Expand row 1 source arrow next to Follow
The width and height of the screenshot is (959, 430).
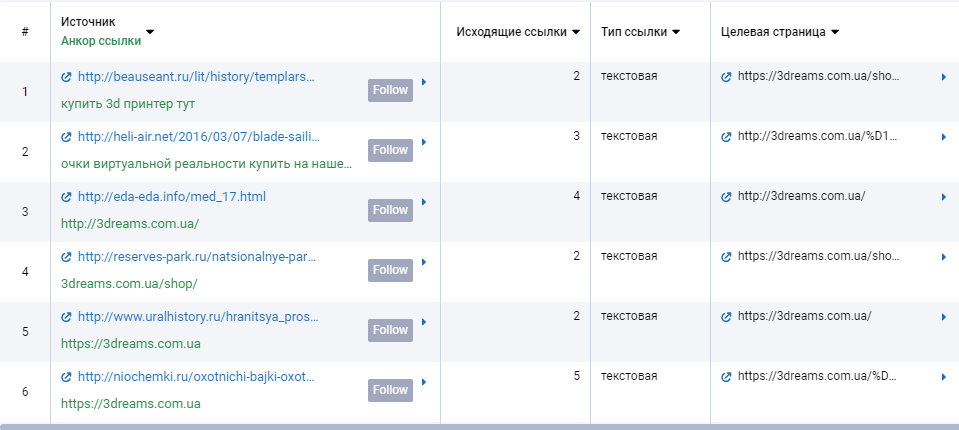(424, 83)
